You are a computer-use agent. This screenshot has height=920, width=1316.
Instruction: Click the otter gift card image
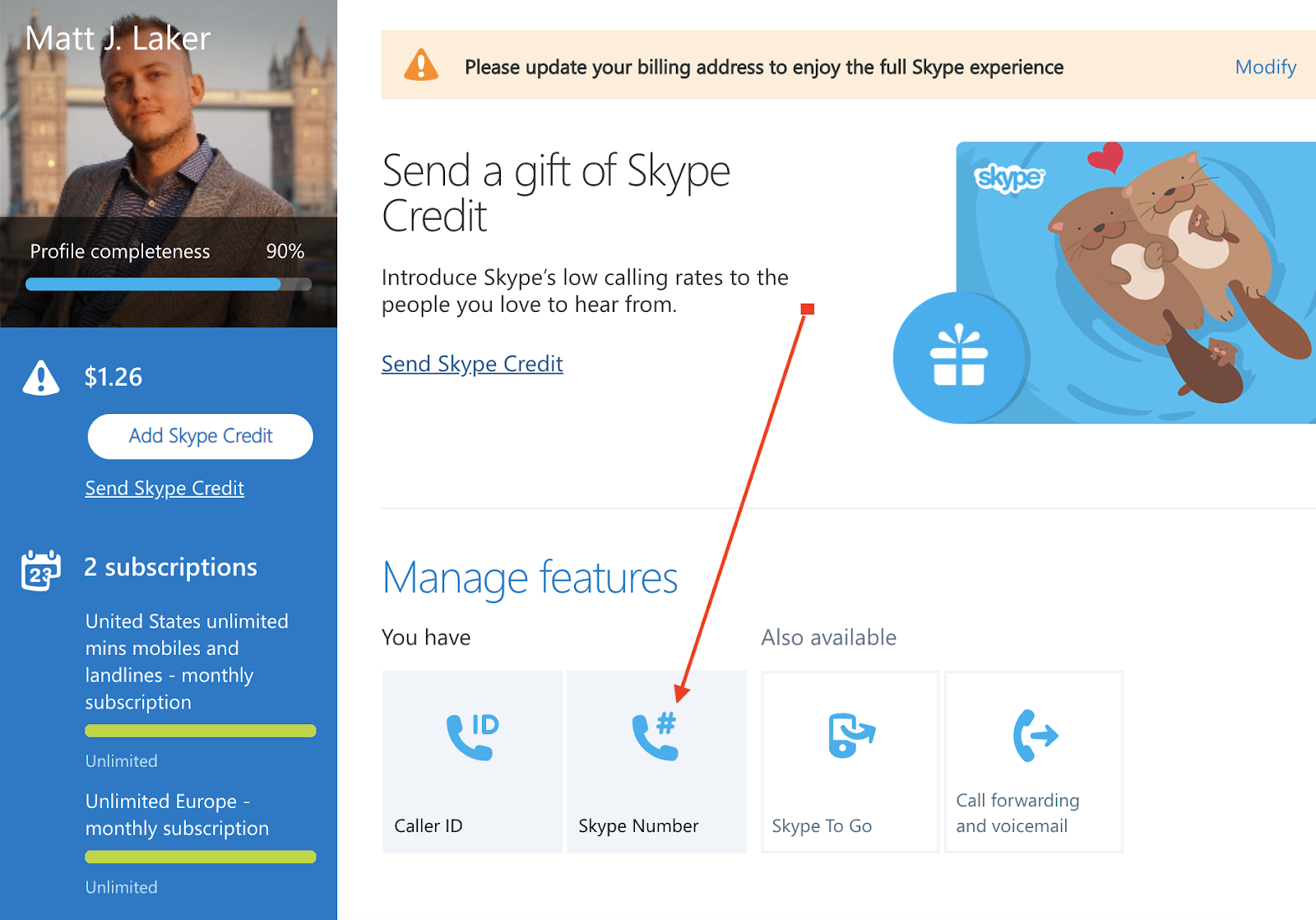[1136, 282]
